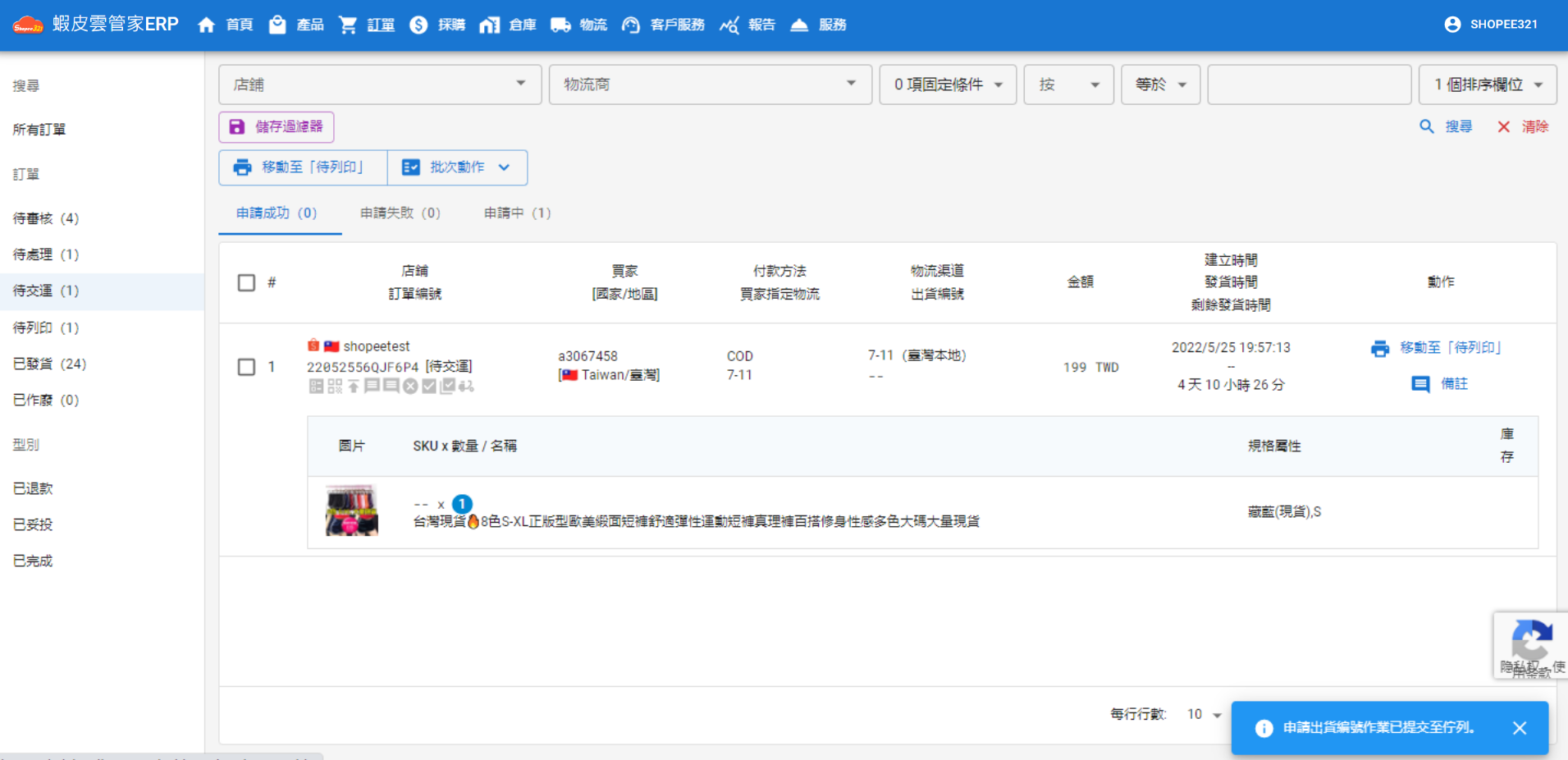
Task: Select 待處理 (1) in the sidebar
Action: (x=102, y=254)
